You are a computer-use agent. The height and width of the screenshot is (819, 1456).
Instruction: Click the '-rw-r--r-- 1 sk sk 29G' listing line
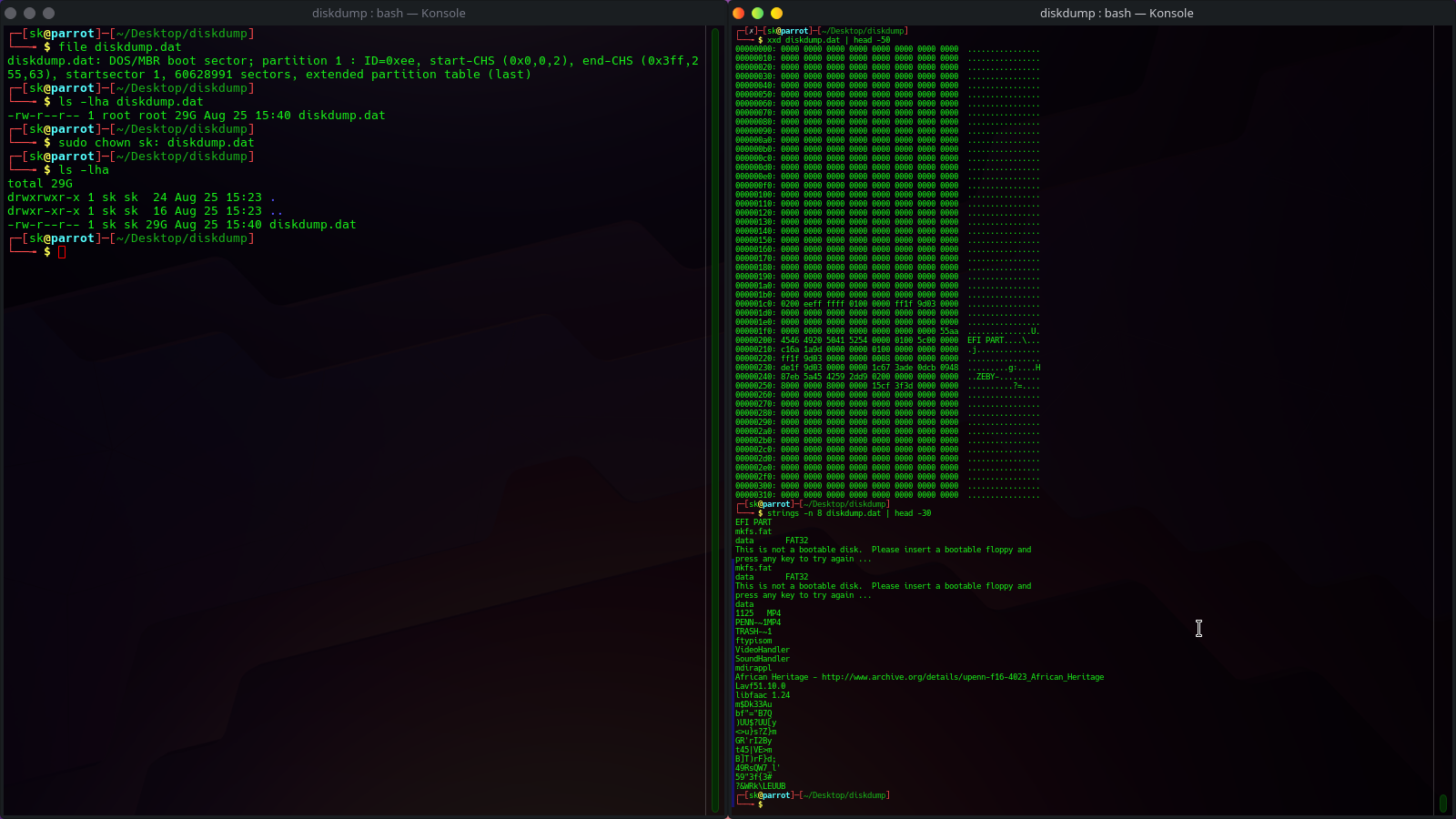pos(182,225)
